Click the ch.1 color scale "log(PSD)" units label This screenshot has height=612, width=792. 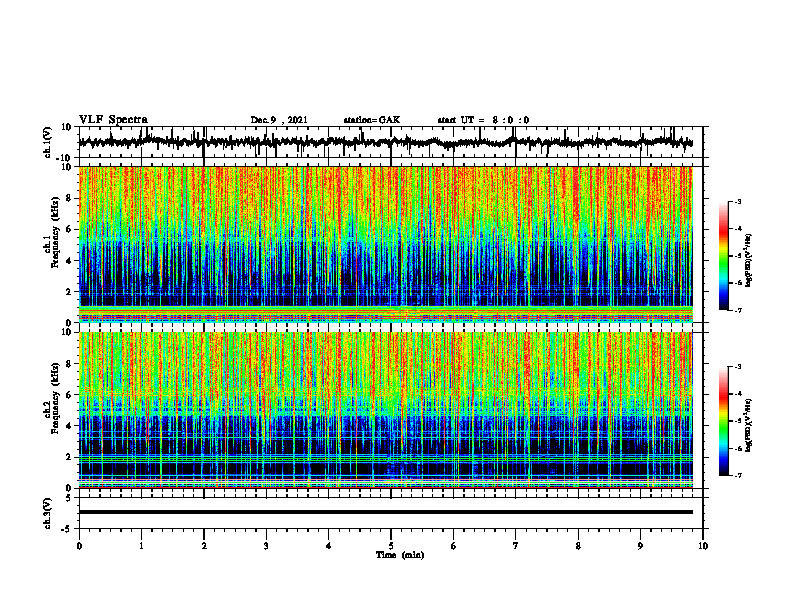coord(749,261)
